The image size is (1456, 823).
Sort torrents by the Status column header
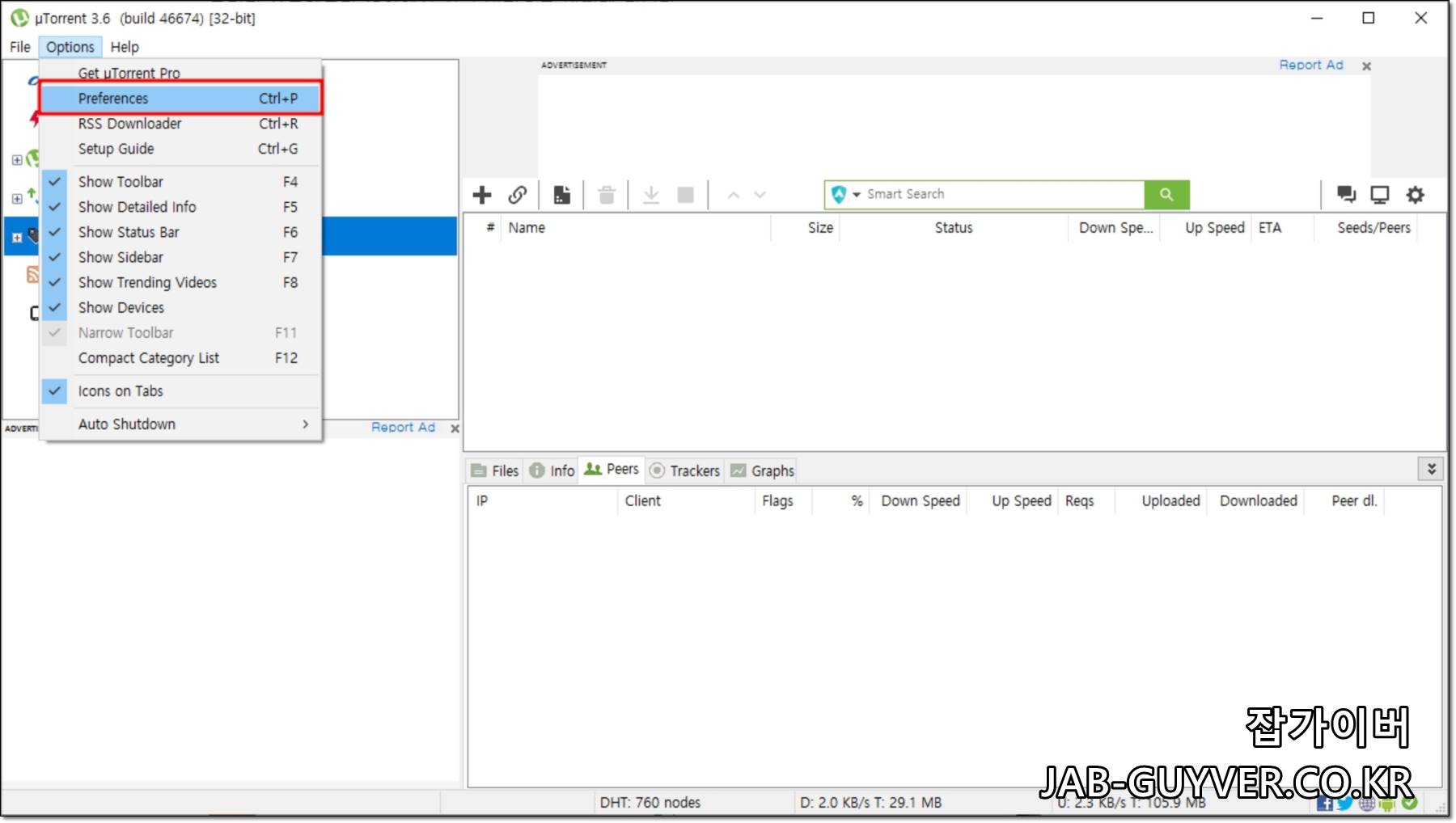tap(954, 228)
